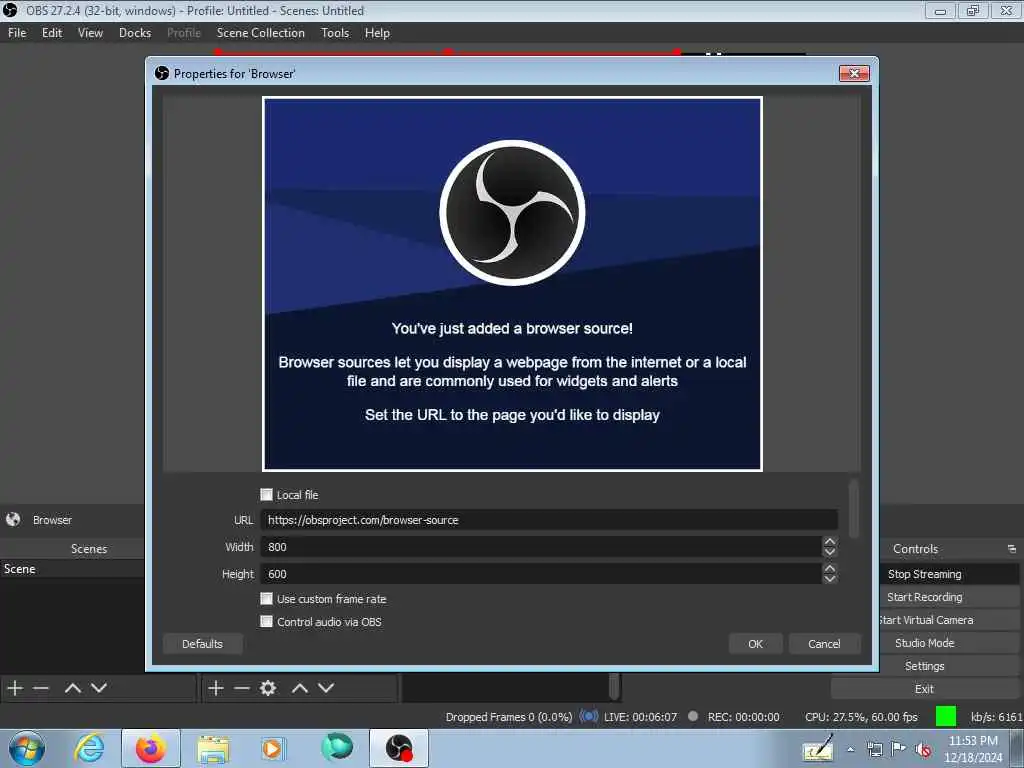Close the Browser properties dialog
The image size is (1024, 768).
[x=854, y=73]
